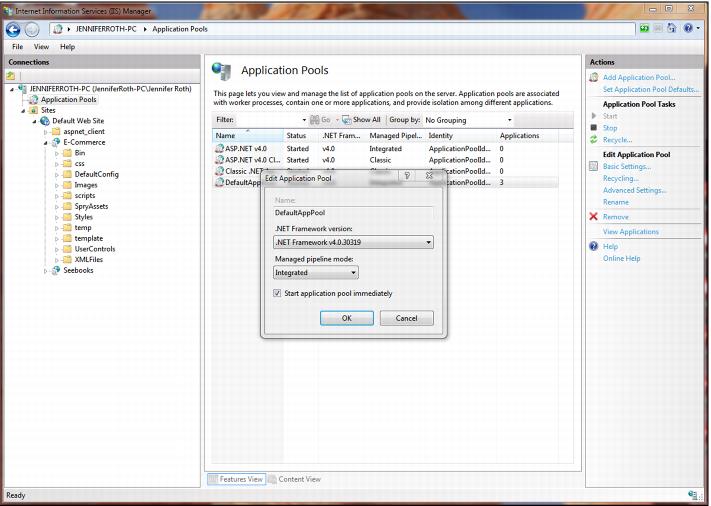This screenshot has height=506, width=711.
Task: Open the File menu
Action: click(x=17, y=47)
